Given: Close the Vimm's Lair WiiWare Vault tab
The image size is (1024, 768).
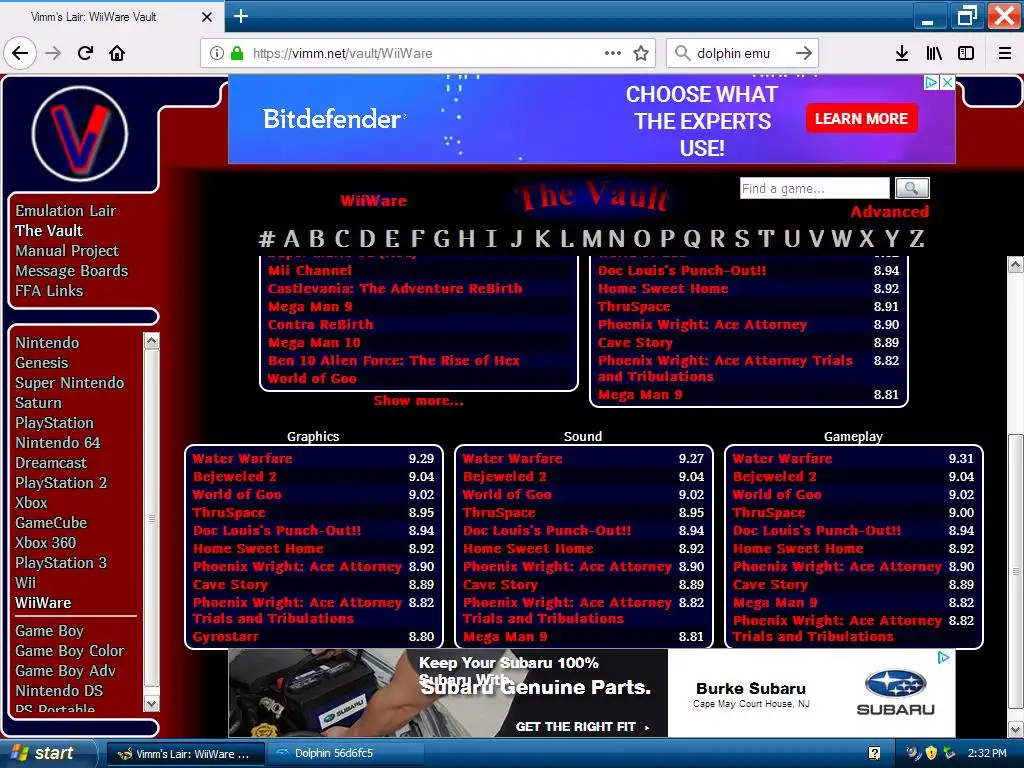Looking at the screenshot, I should (206, 17).
